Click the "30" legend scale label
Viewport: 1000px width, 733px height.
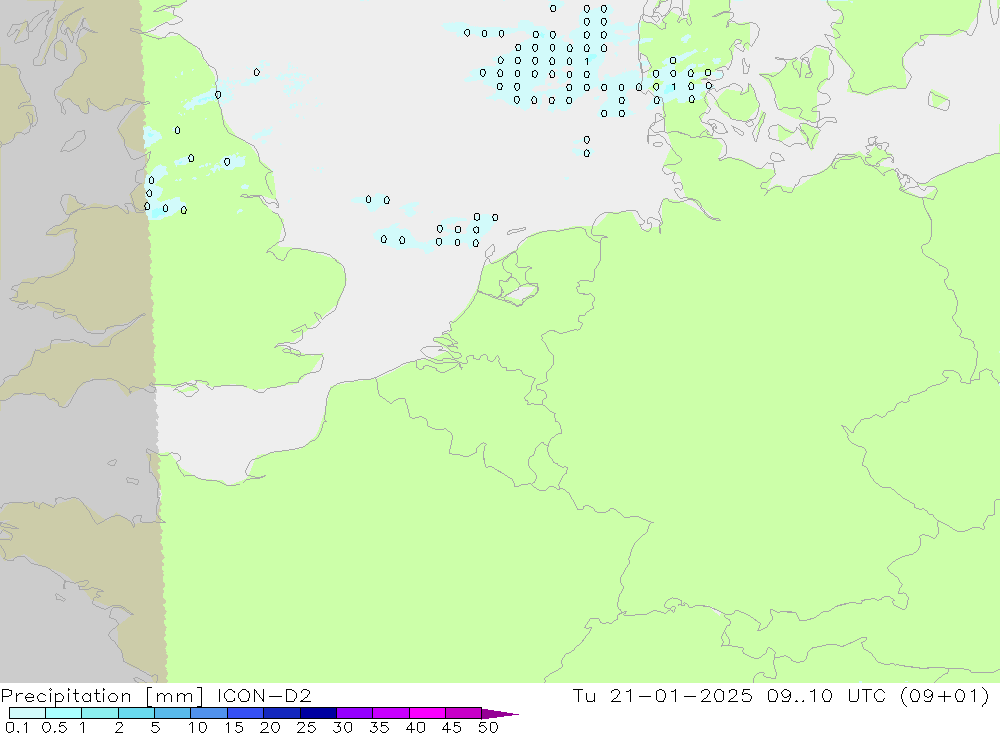(342, 727)
